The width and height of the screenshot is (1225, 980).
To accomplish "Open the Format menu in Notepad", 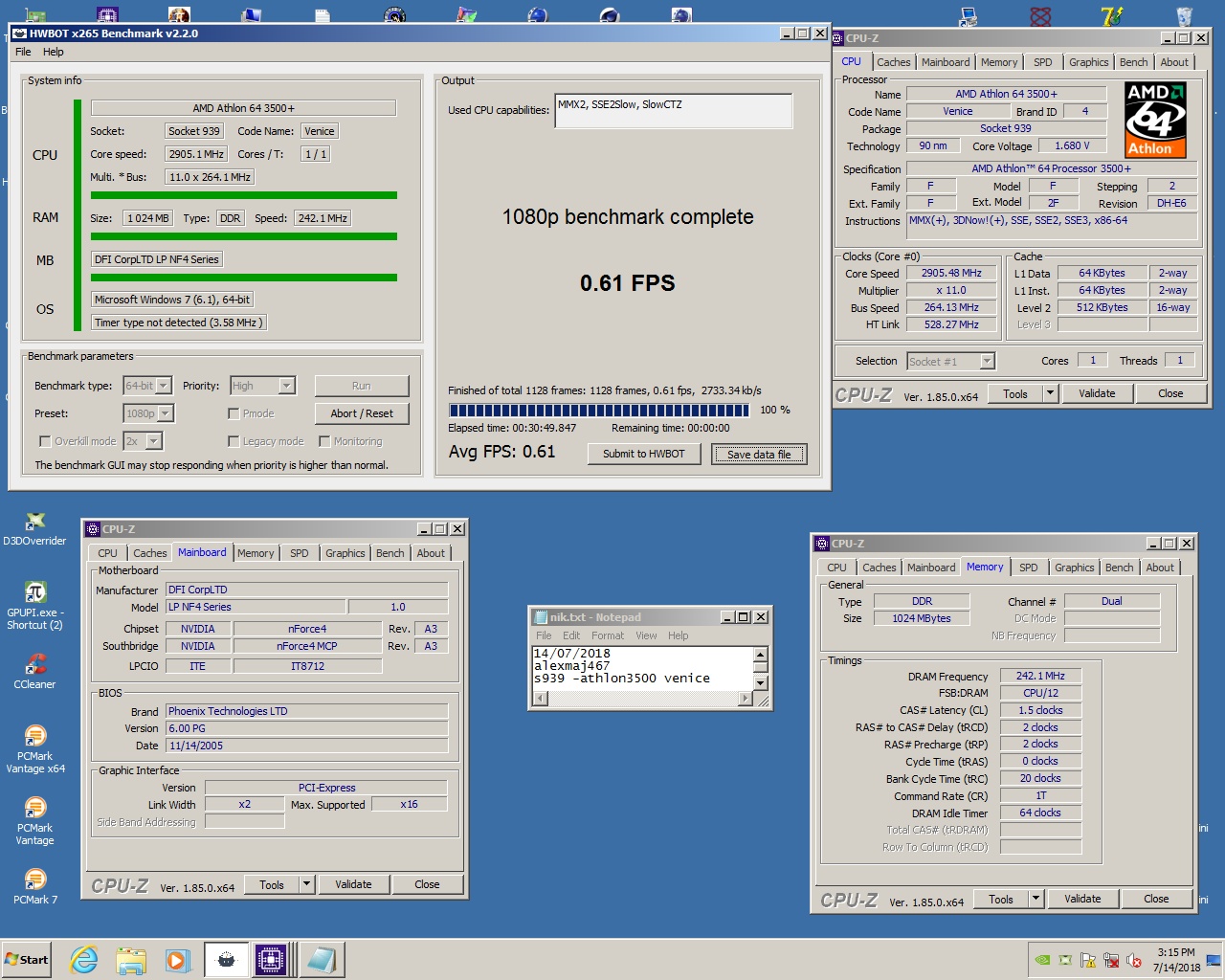I will [x=608, y=635].
